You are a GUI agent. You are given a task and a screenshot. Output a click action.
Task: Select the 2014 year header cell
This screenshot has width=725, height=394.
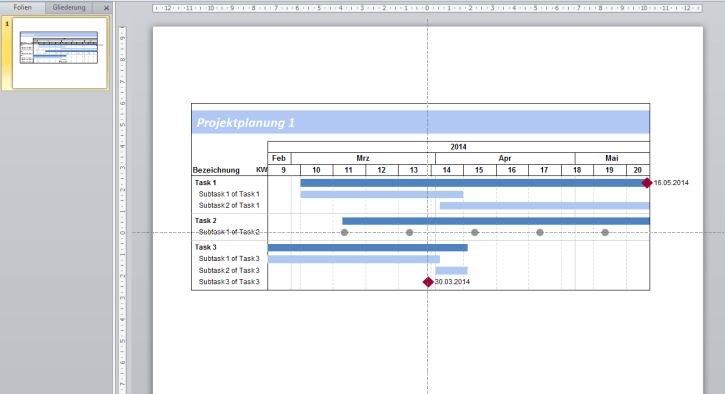pos(458,147)
